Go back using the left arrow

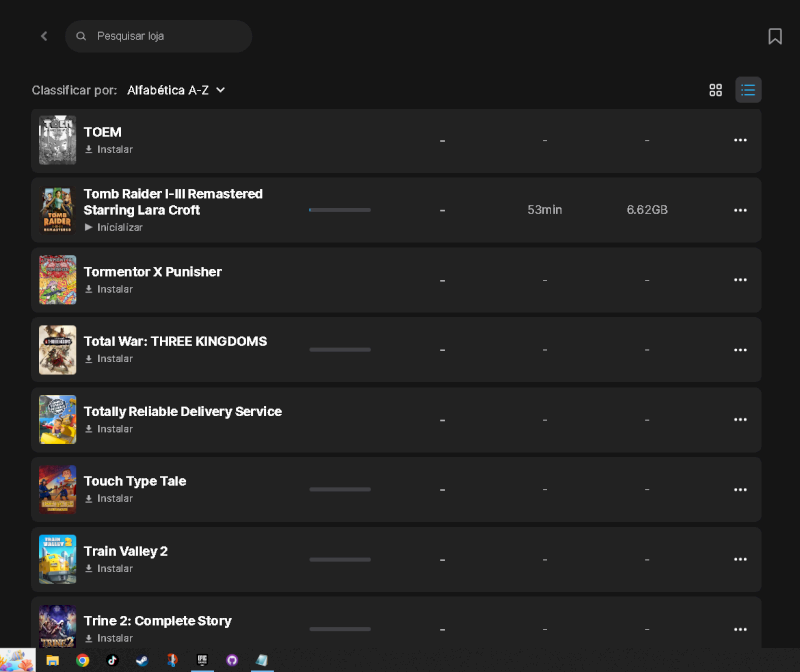[44, 36]
